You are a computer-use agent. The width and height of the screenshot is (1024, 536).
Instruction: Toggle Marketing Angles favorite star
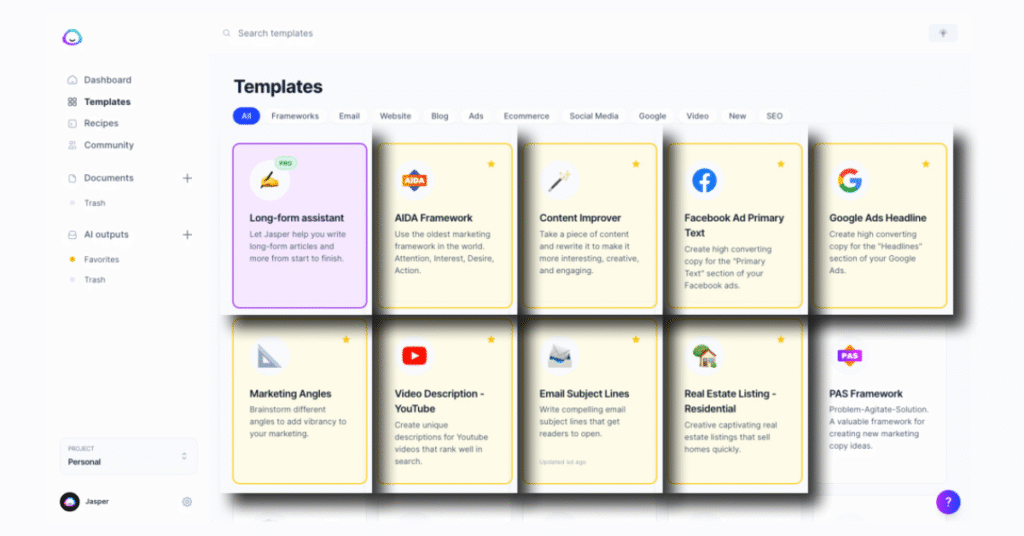pyautogui.click(x=346, y=339)
